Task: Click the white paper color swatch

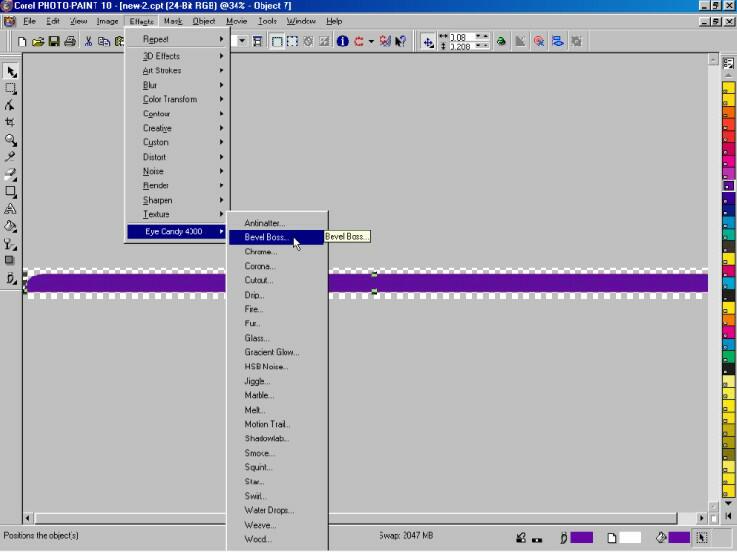Action: click(630, 537)
